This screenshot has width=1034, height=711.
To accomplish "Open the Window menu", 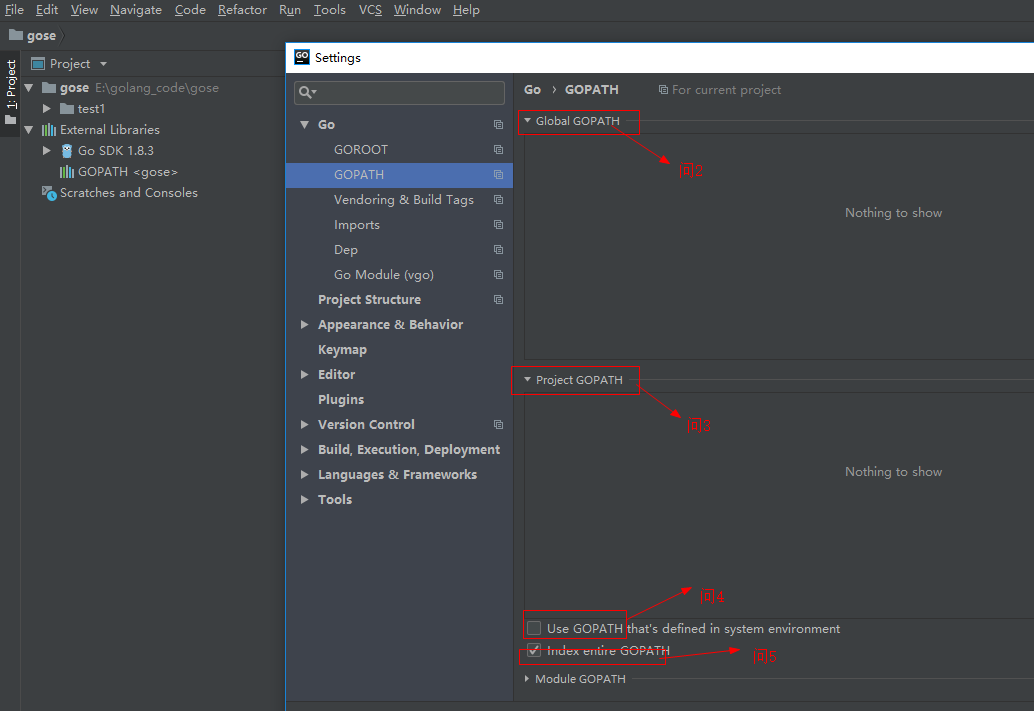I will point(417,10).
